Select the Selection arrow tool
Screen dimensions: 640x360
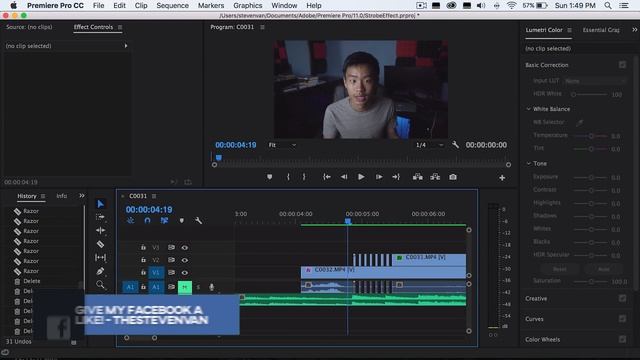pos(100,204)
